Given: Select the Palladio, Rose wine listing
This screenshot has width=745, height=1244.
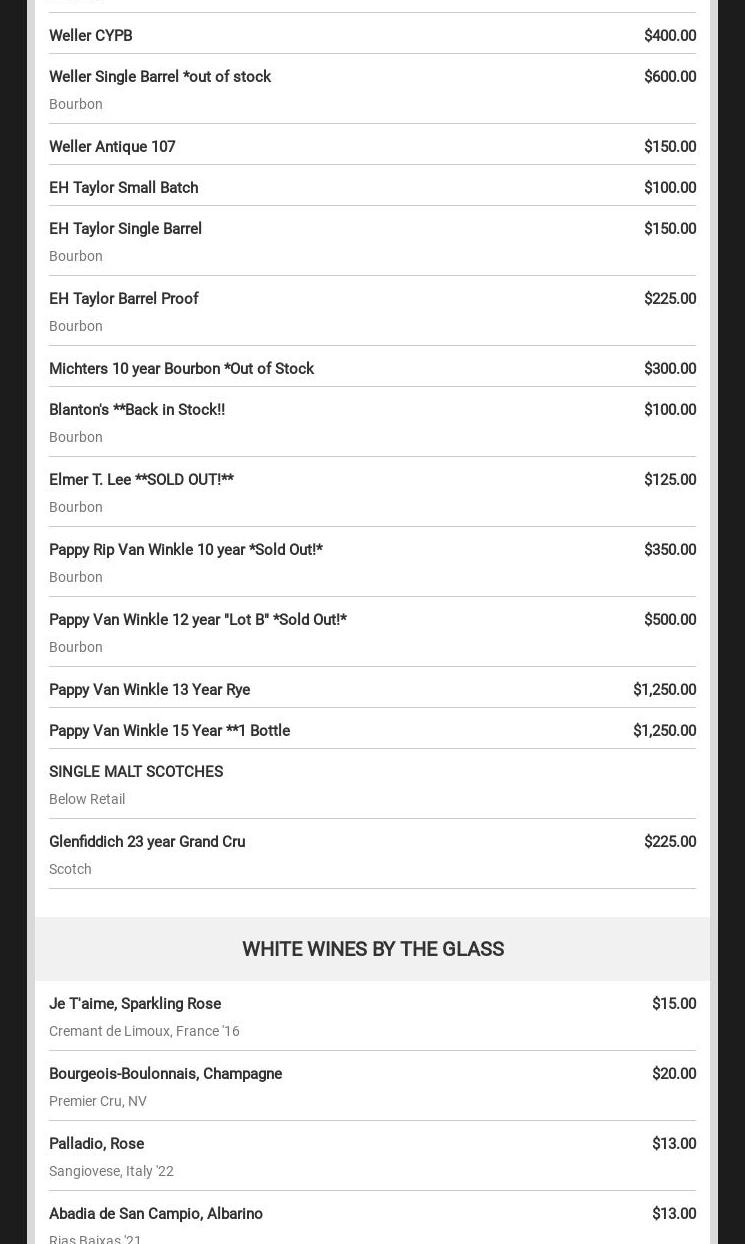Looking at the screenshot, I should [97, 1144].
